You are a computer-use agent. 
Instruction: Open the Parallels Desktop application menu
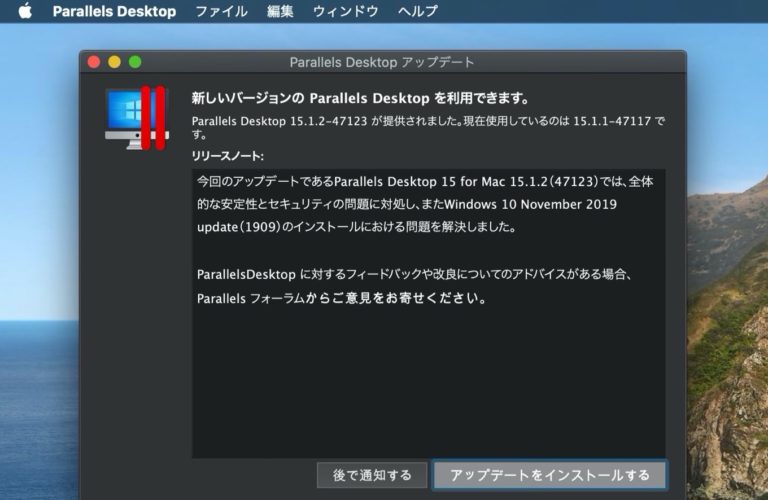pos(114,12)
